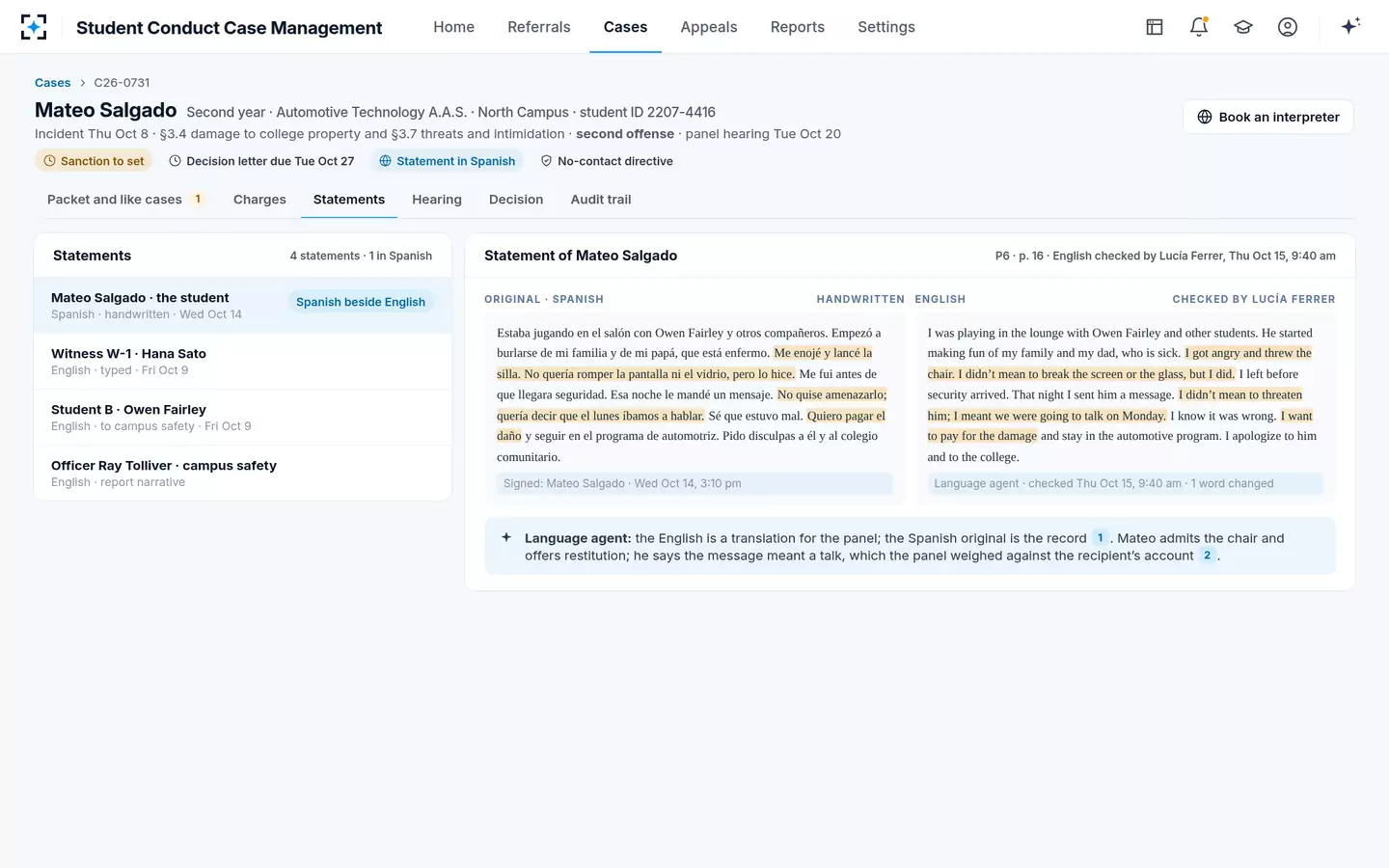
Task: Switch to the Hearing tab
Action: (437, 200)
